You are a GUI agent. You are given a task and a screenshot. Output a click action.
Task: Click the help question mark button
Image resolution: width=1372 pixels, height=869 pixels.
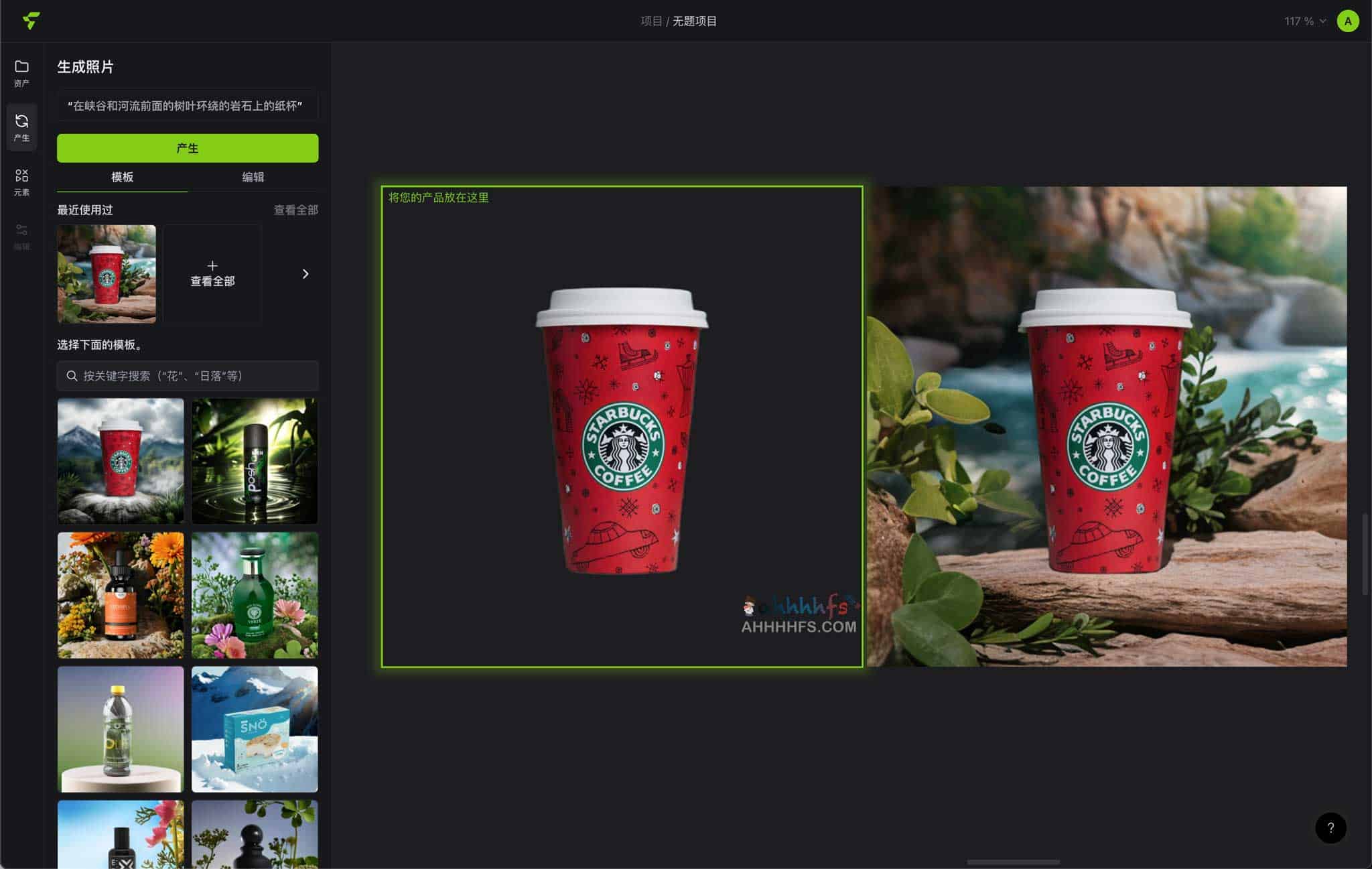click(x=1330, y=827)
